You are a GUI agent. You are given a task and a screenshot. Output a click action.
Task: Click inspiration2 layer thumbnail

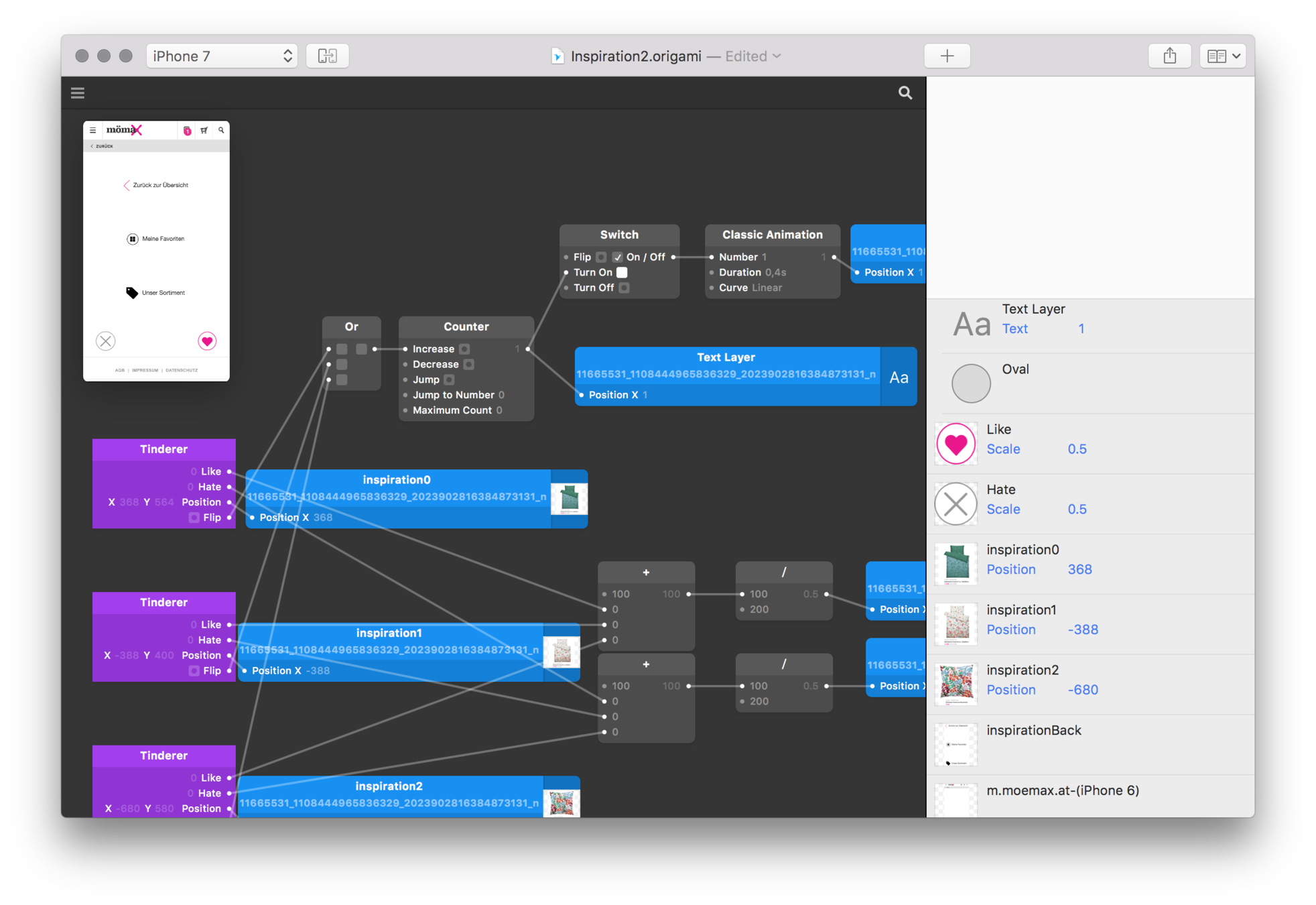coord(956,684)
